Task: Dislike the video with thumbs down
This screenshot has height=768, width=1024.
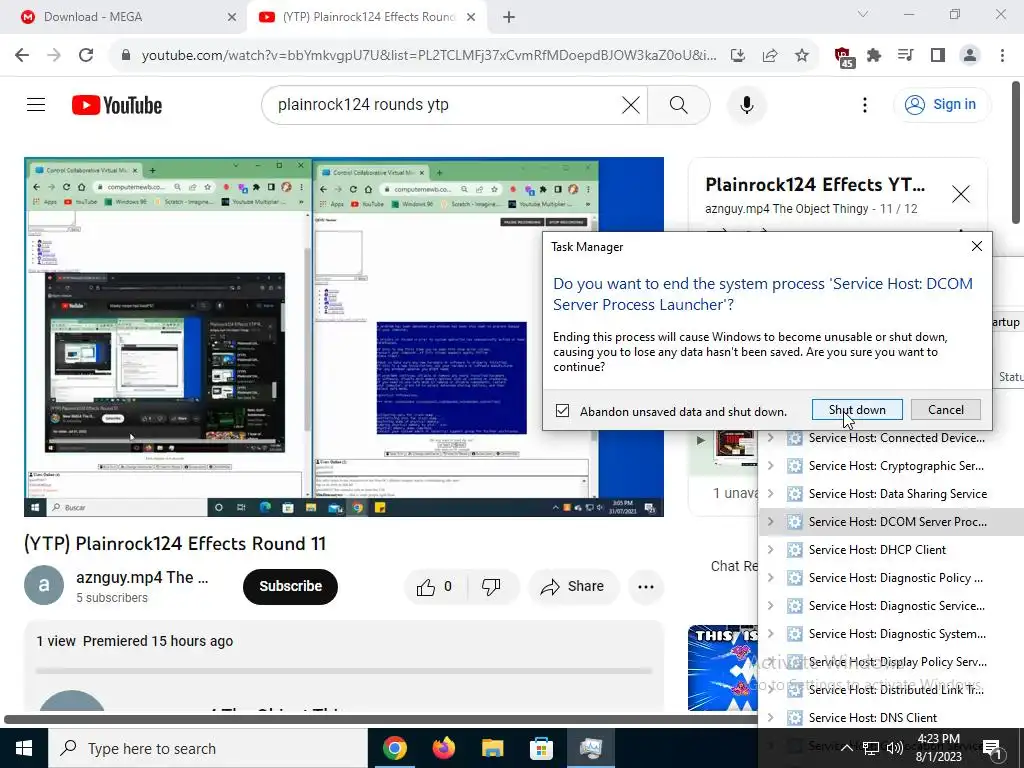Action: pos(491,586)
